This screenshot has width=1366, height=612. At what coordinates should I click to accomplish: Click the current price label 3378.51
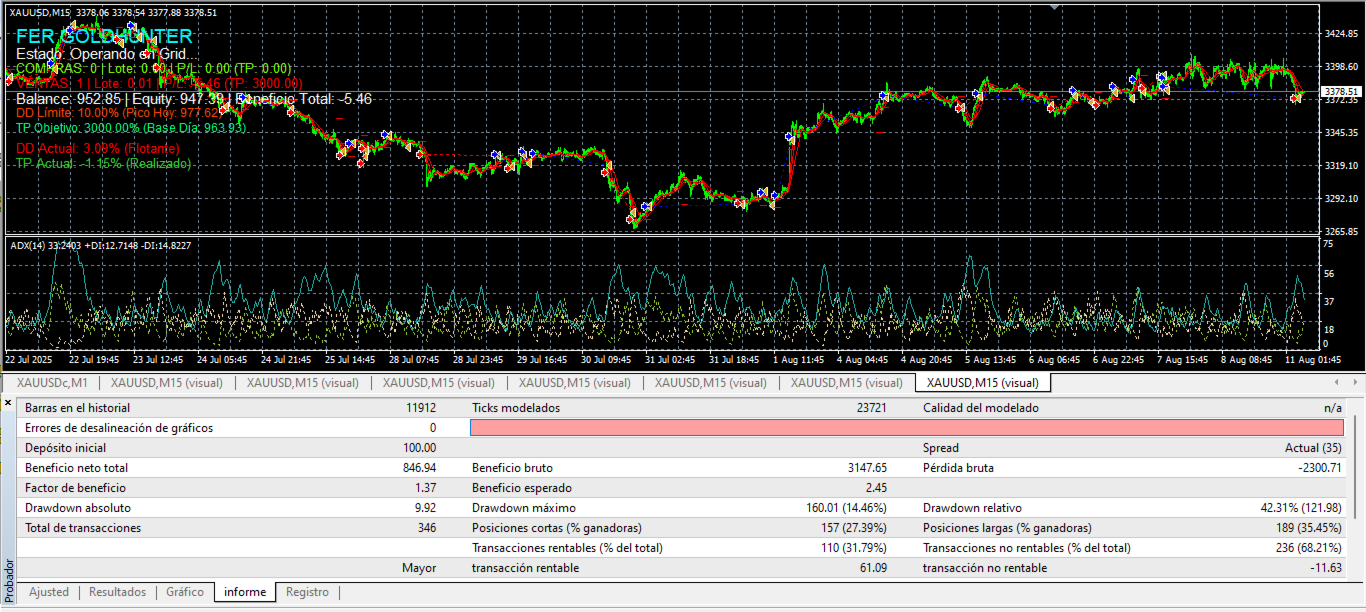(1340, 91)
